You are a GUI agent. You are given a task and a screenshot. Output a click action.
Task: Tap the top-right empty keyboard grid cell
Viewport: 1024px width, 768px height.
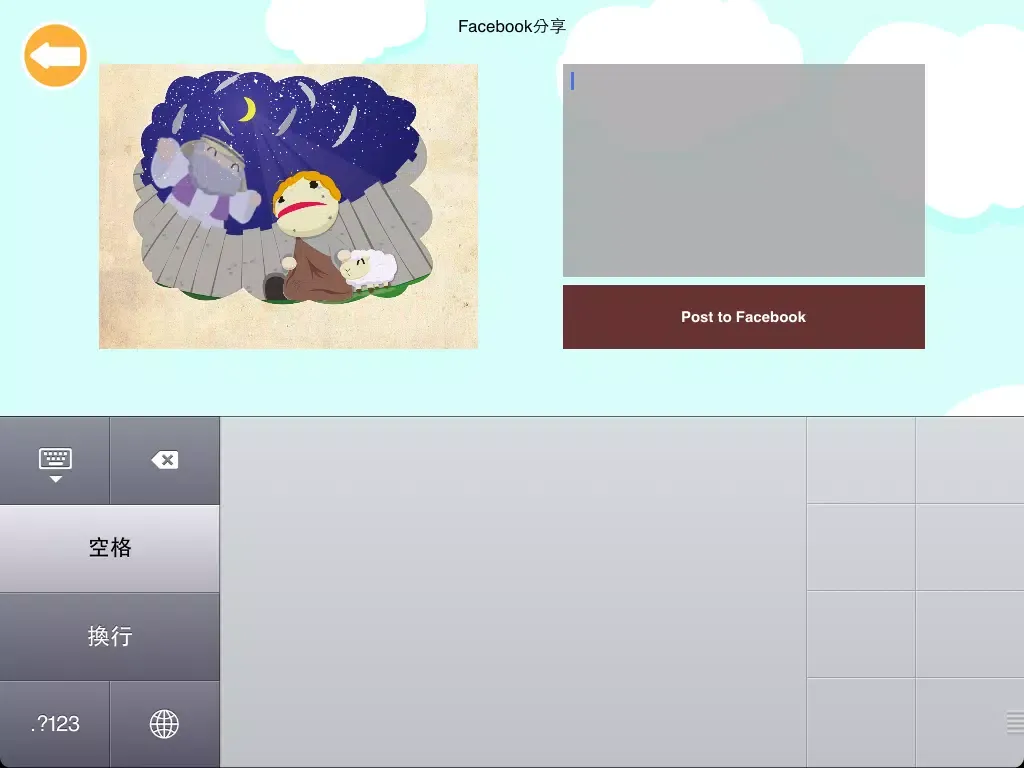tap(969, 461)
